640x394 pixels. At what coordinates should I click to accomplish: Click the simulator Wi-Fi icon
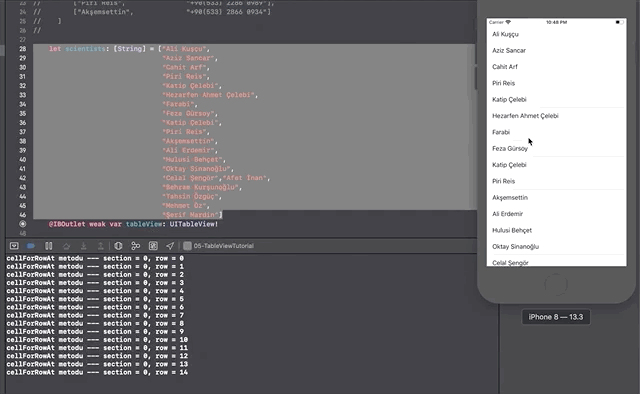[508, 22]
